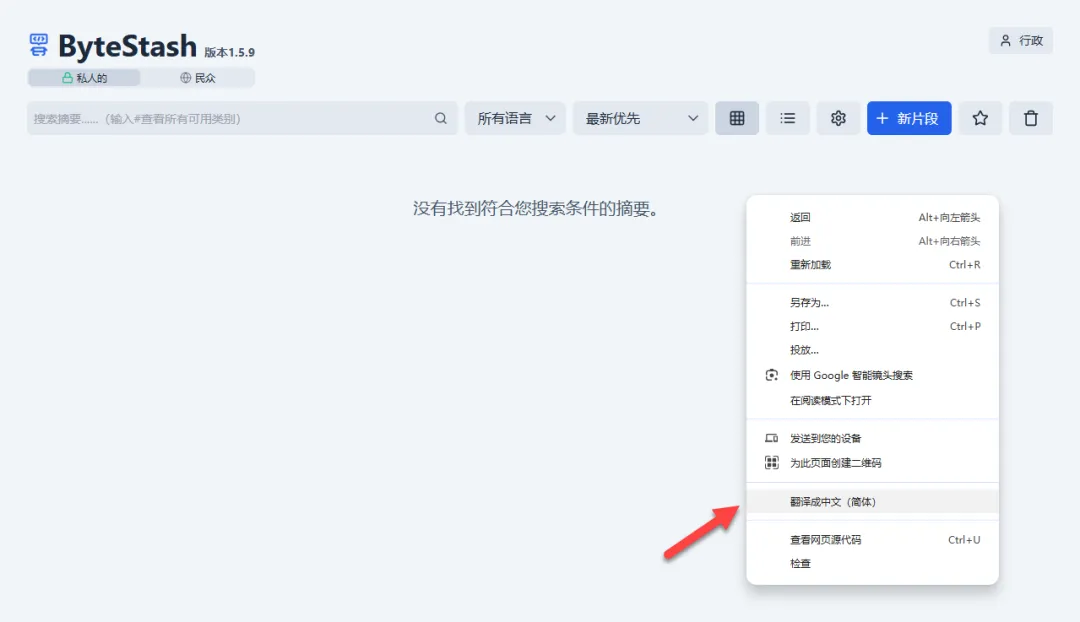Viewport: 1080px width, 622px height.
Task: Select 翻译成中文（简体） in context menu
Action: tap(832, 501)
